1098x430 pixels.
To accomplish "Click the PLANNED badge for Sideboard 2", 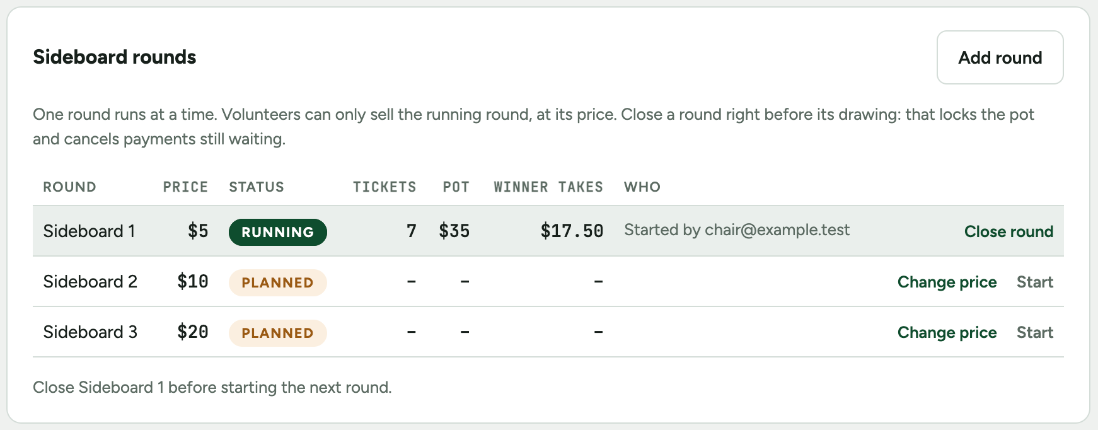I will [278, 283].
